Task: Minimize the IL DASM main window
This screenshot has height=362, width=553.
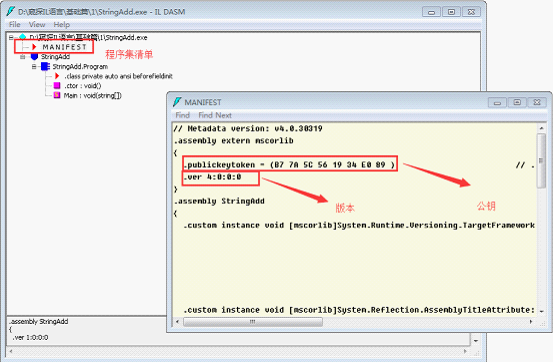Action: (431, 12)
